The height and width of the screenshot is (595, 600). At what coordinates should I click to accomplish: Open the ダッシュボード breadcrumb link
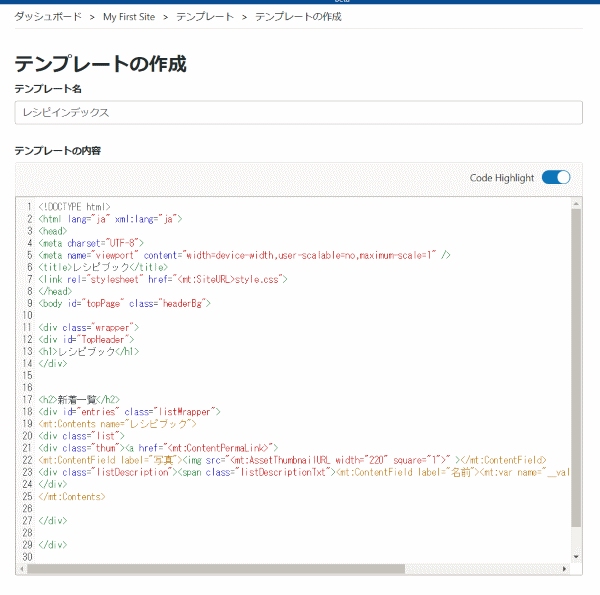[48, 16]
